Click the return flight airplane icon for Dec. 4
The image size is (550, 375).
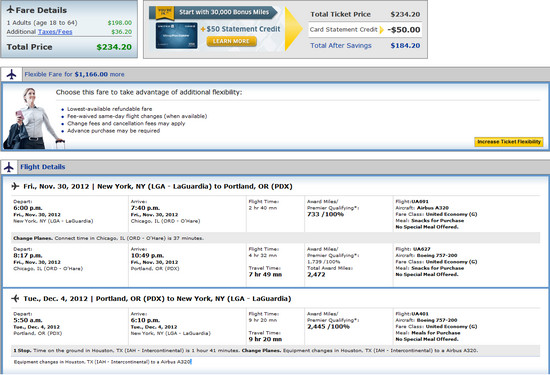[x=15, y=299]
